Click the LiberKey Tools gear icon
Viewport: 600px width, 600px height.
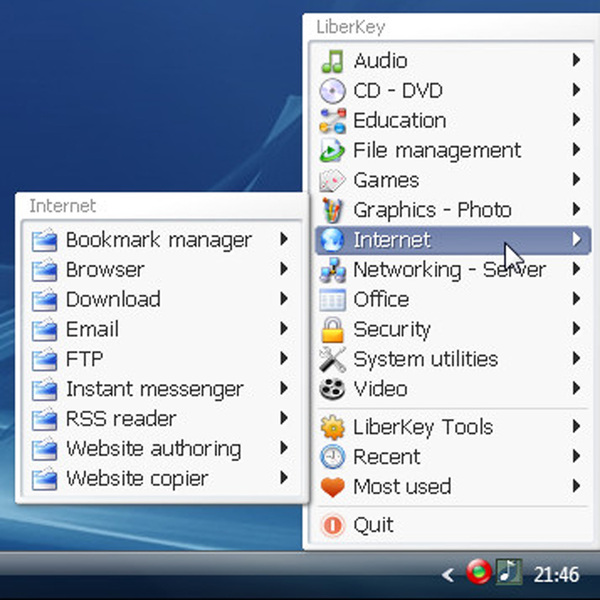coord(332,427)
